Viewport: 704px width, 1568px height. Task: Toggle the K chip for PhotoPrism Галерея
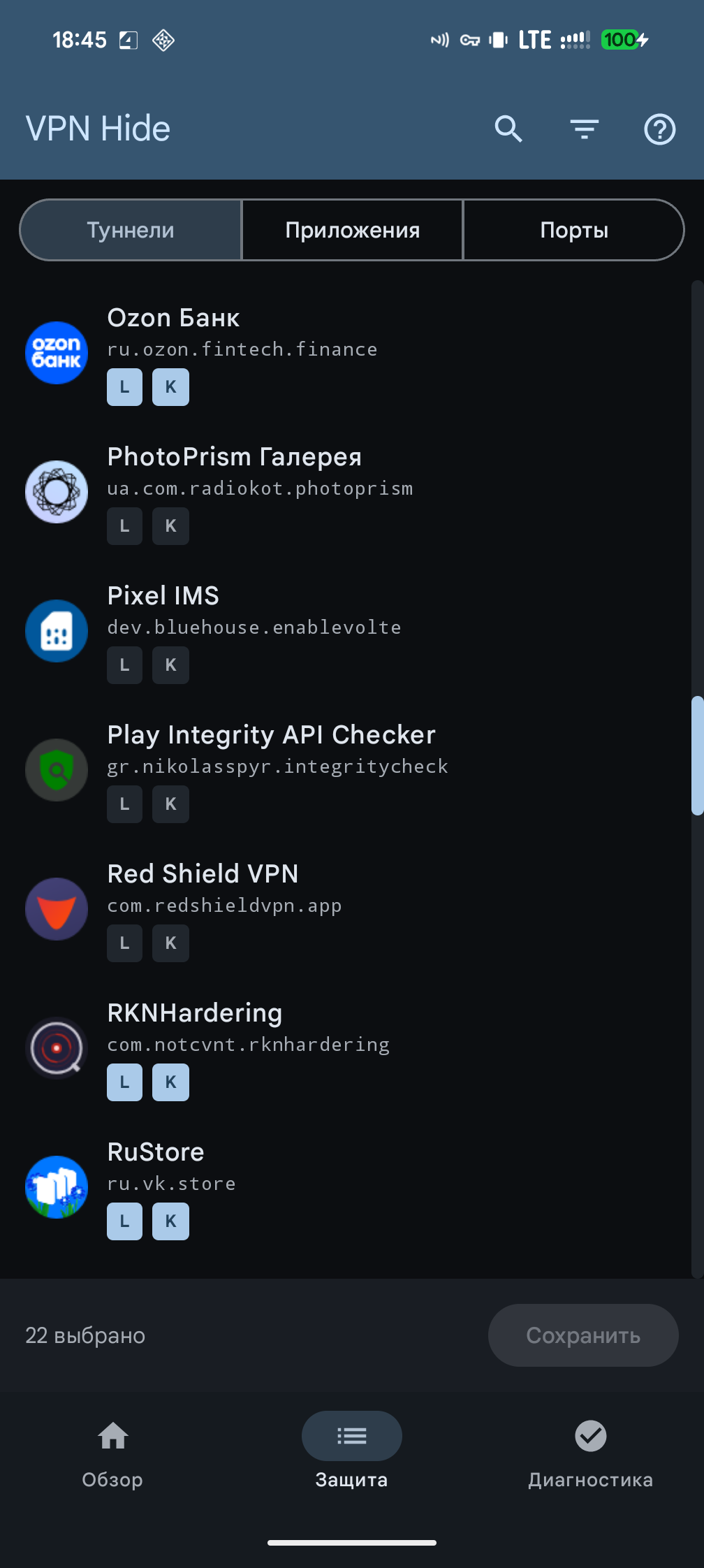[170, 526]
